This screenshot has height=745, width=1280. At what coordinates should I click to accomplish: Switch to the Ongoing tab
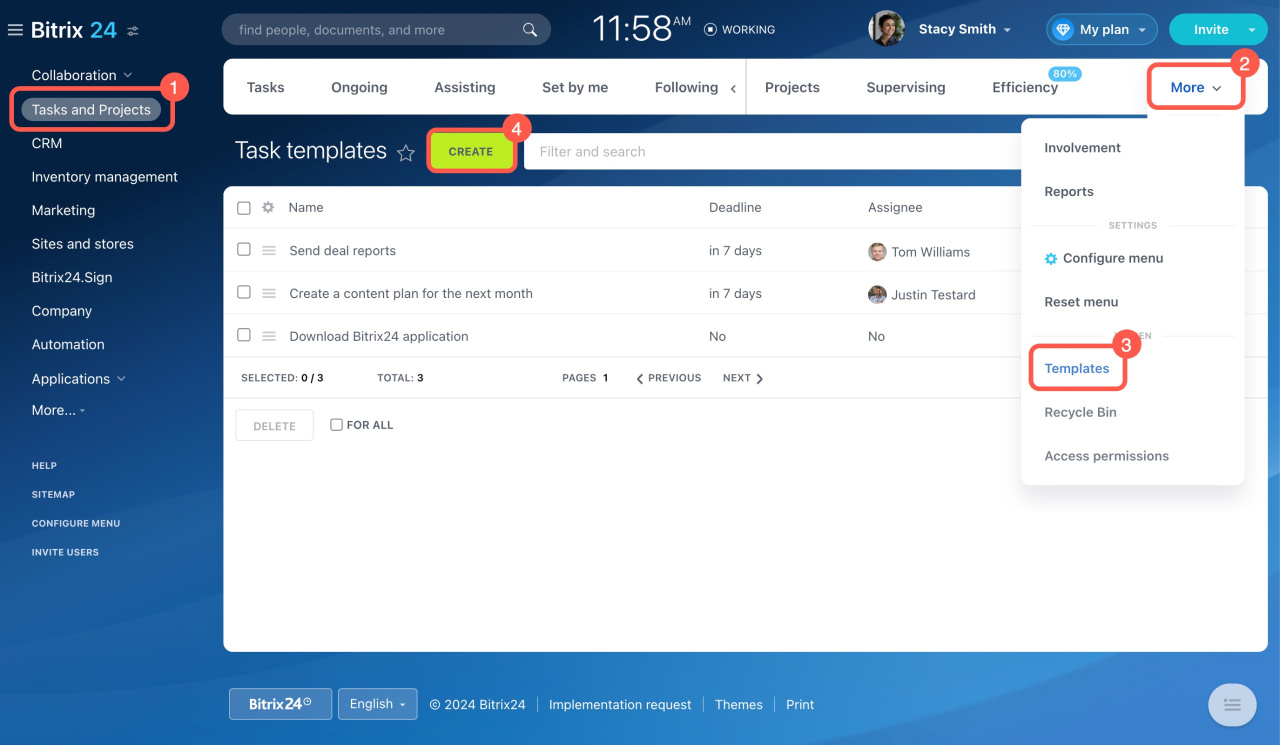coord(359,88)
